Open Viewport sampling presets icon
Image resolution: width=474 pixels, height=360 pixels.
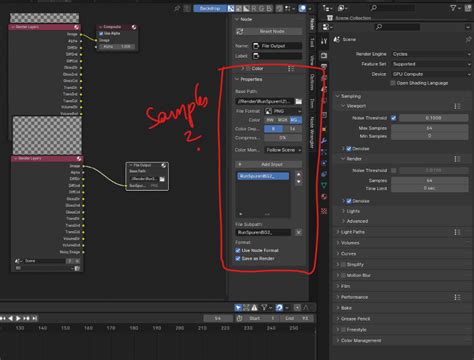tap(457, 106)
